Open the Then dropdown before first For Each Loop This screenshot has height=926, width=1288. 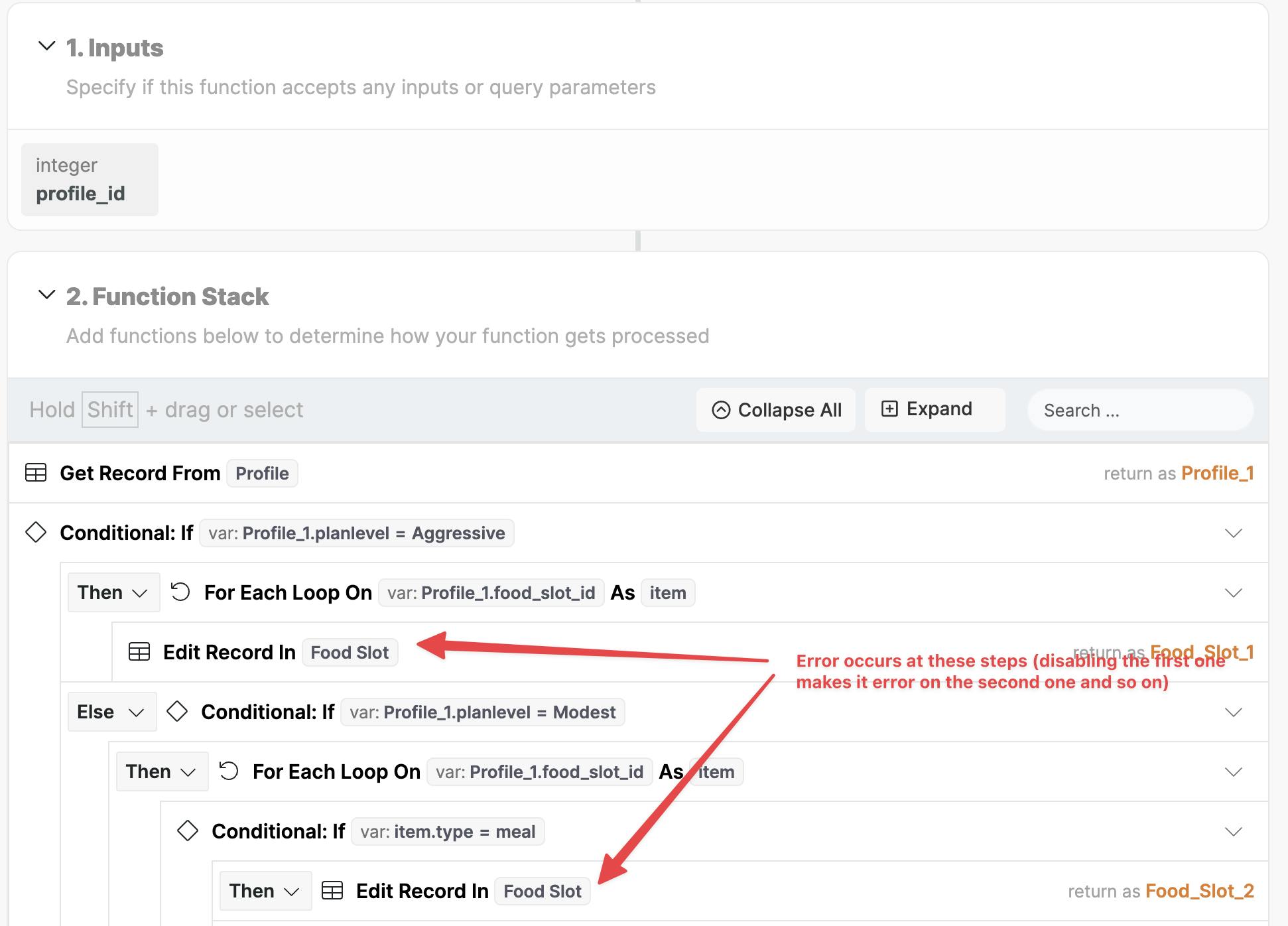(113, 592)
